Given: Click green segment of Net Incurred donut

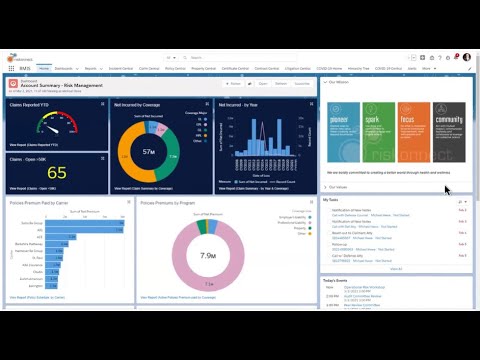Looking at the screenshot, I should click(x=172, y=157).
